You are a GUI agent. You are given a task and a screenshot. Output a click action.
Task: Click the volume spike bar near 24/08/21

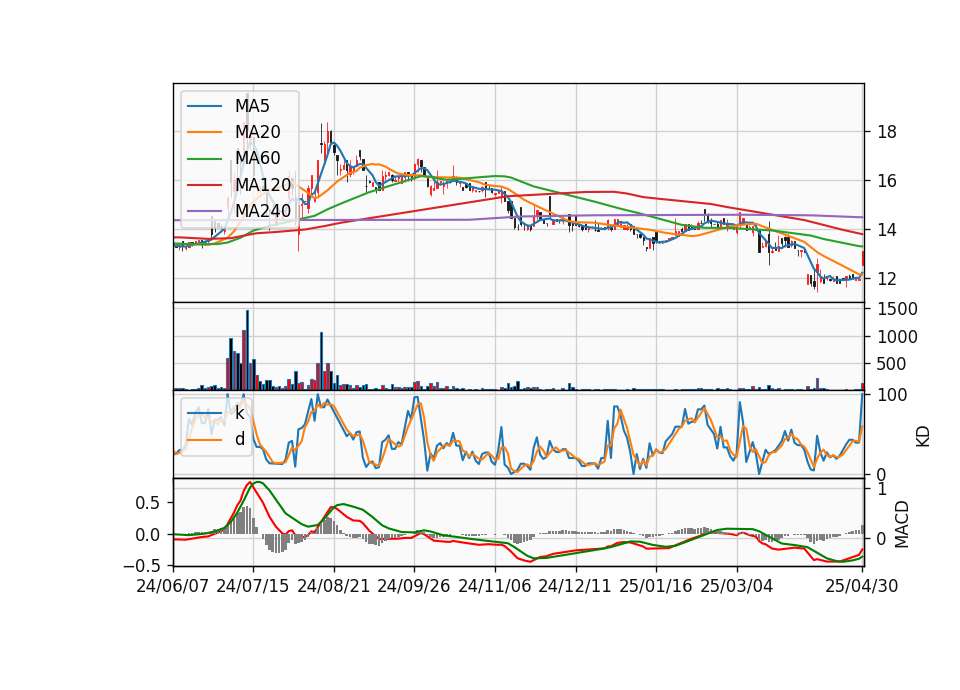click(x=321, y=361)
